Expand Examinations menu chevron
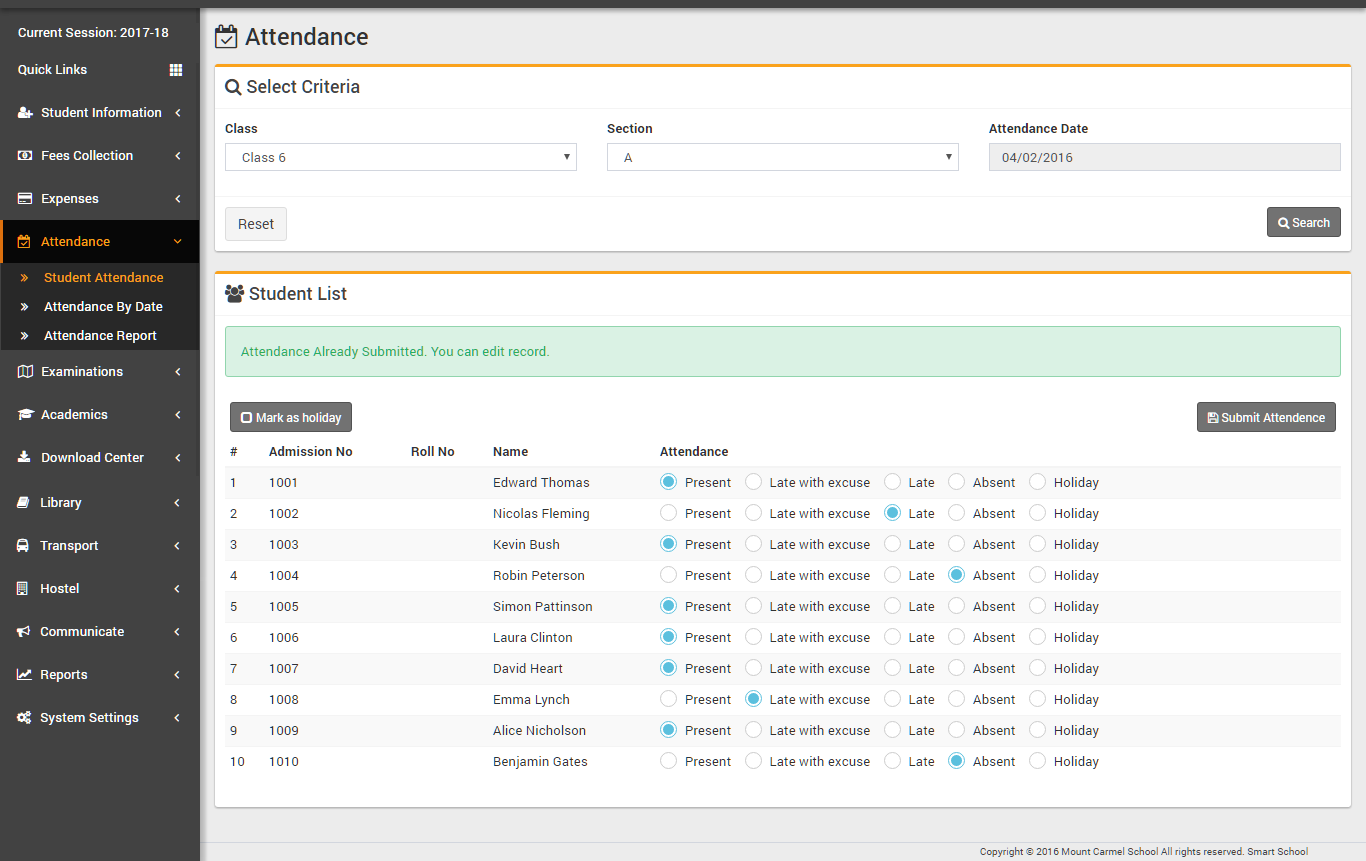 pyautogui.click(x=178, y=372)
